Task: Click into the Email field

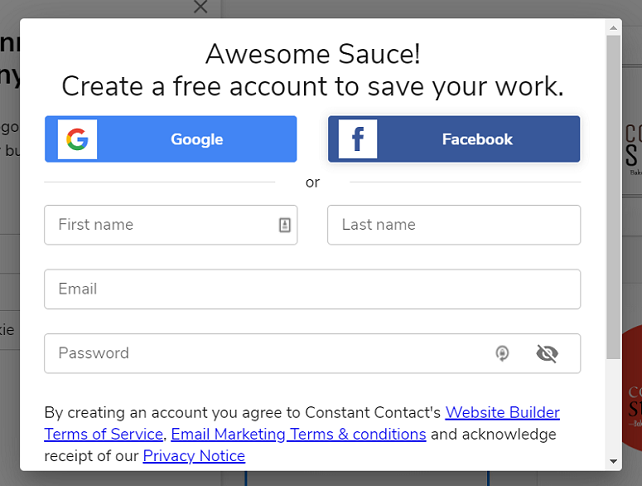Action: click(312, 289)
